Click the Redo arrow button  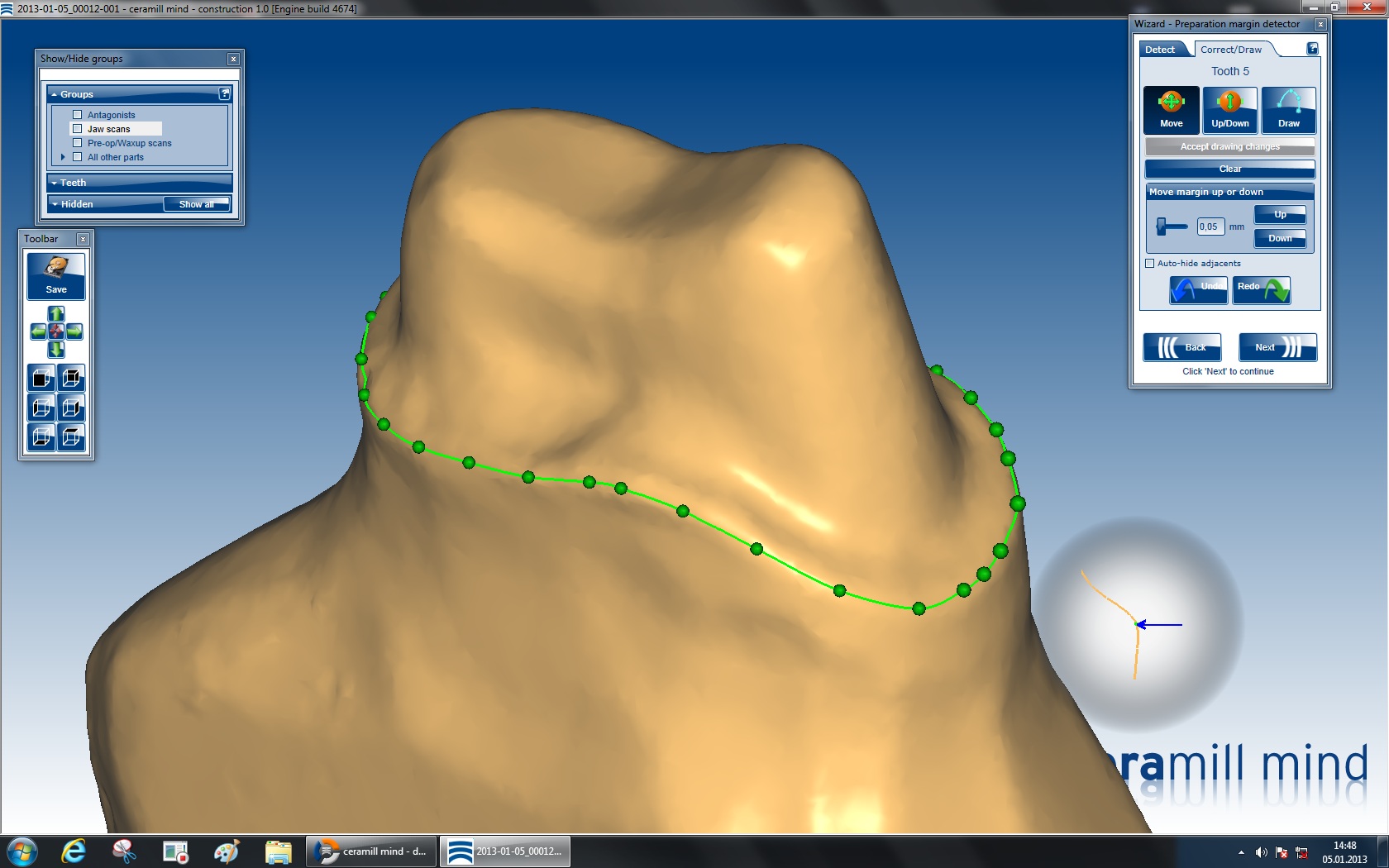[1261, 290]
